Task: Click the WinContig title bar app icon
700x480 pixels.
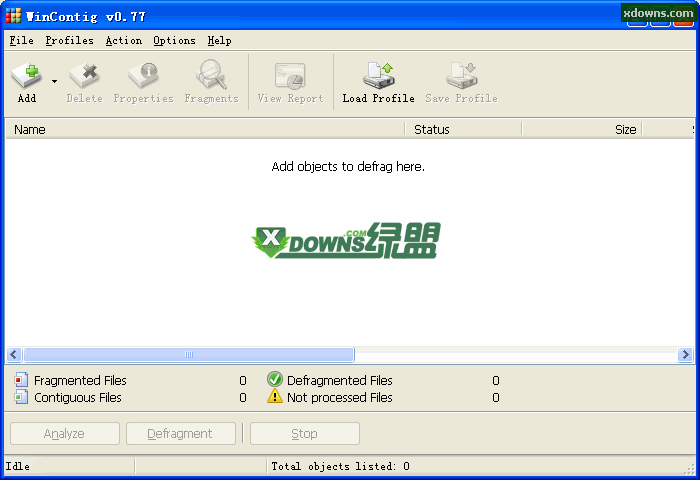Action: (x=13, y=16)
